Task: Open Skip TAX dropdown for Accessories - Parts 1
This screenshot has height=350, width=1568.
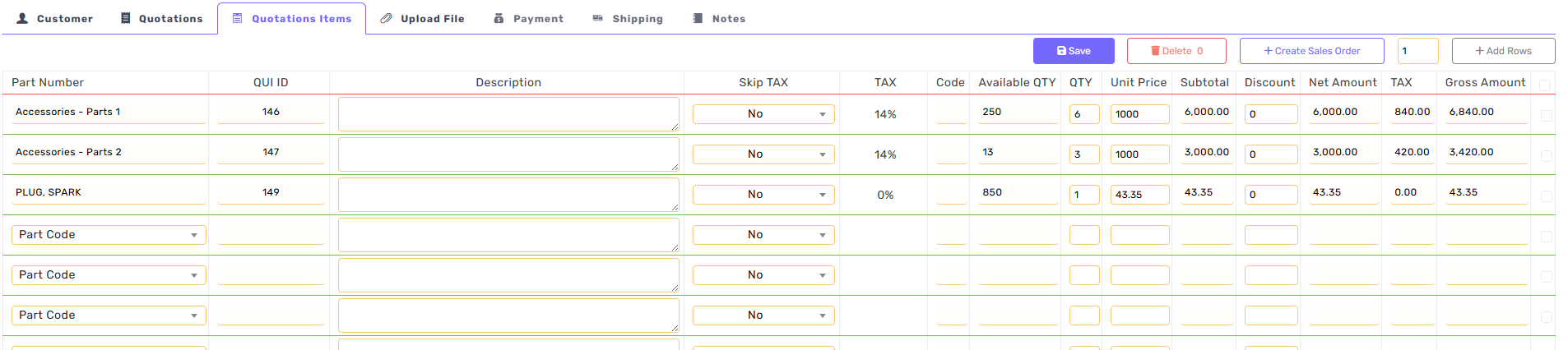Action: point(763,114)
